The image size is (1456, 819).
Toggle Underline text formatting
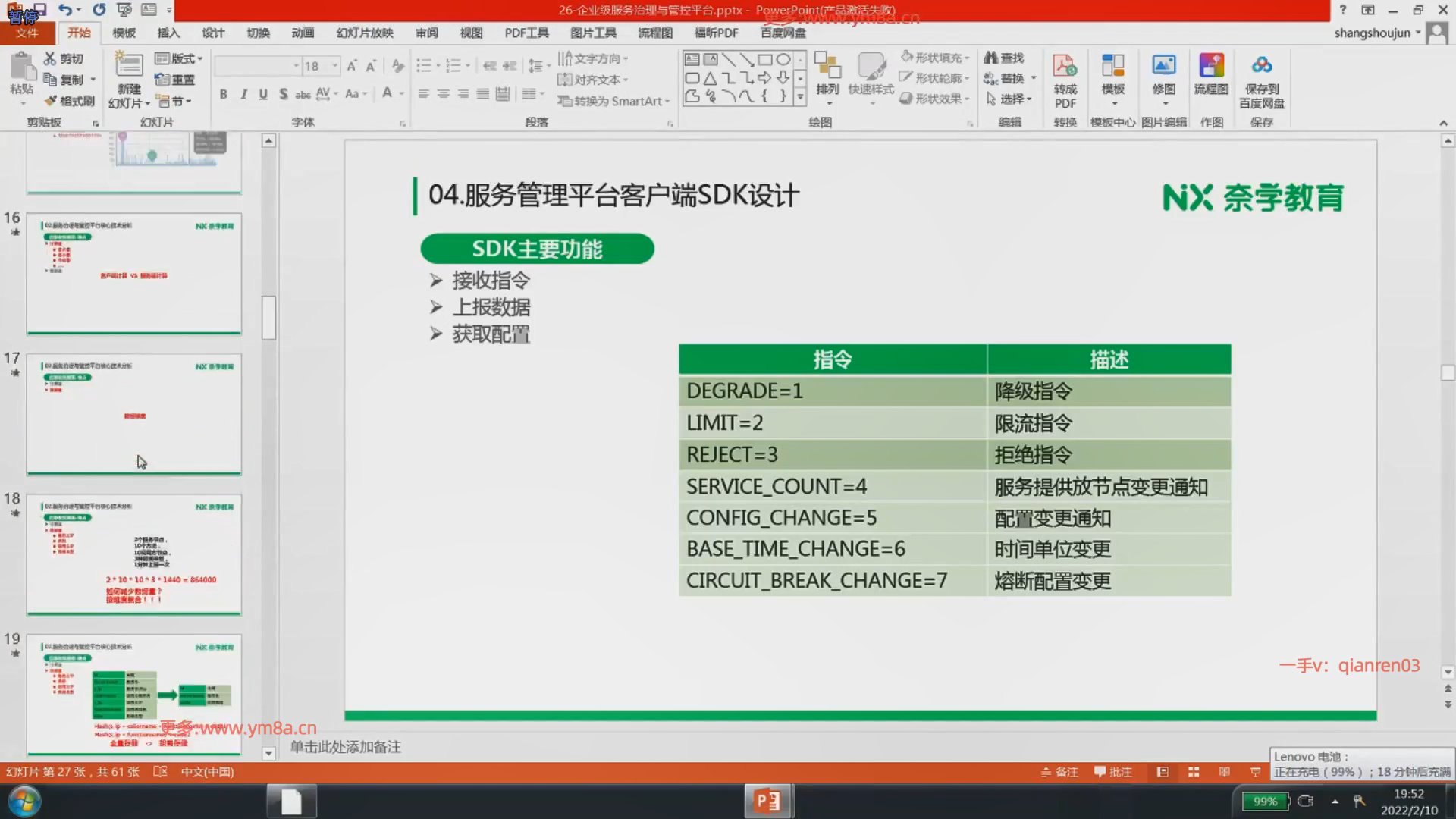coord(263,94)
